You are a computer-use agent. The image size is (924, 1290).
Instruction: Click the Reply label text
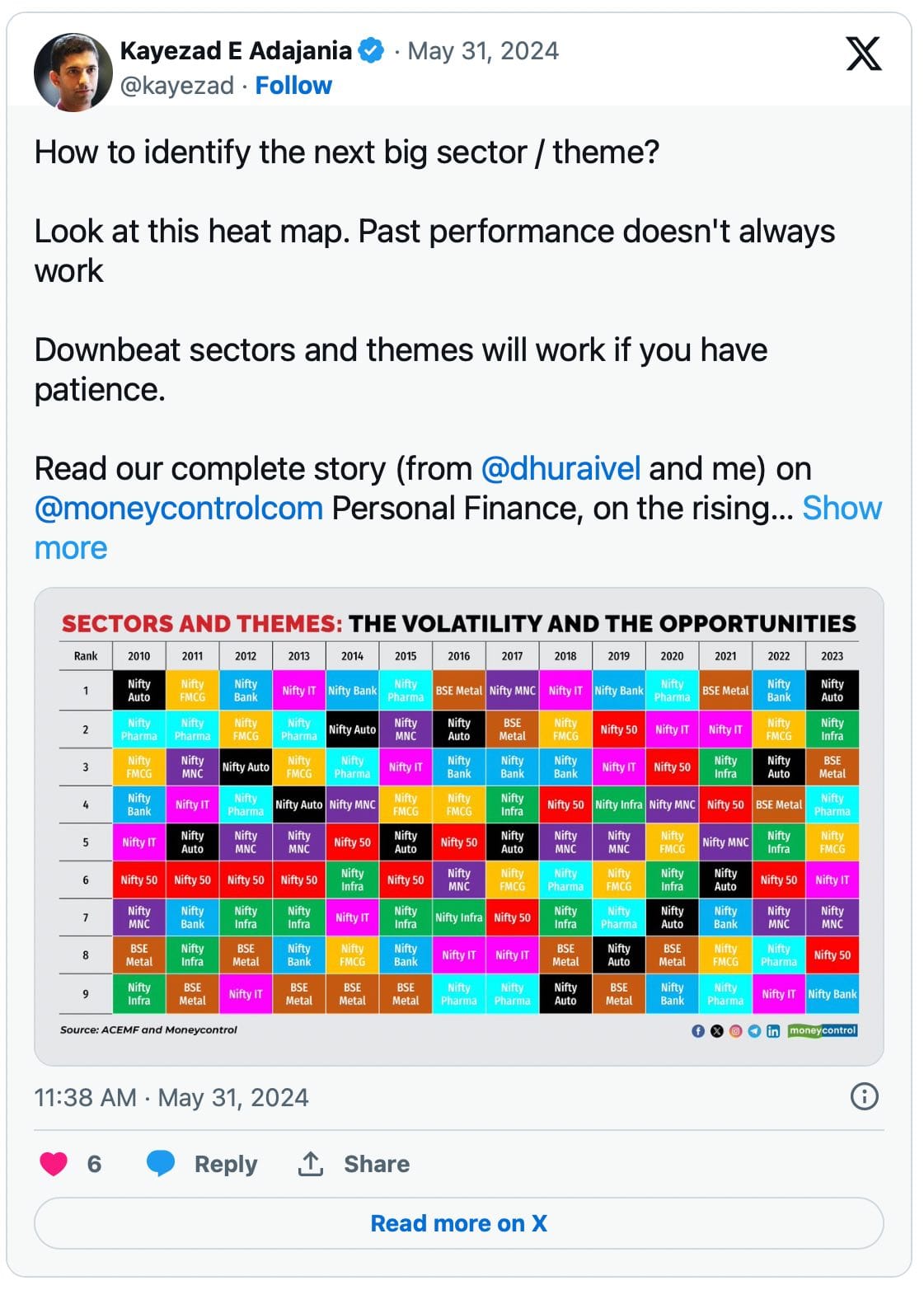226,1164
